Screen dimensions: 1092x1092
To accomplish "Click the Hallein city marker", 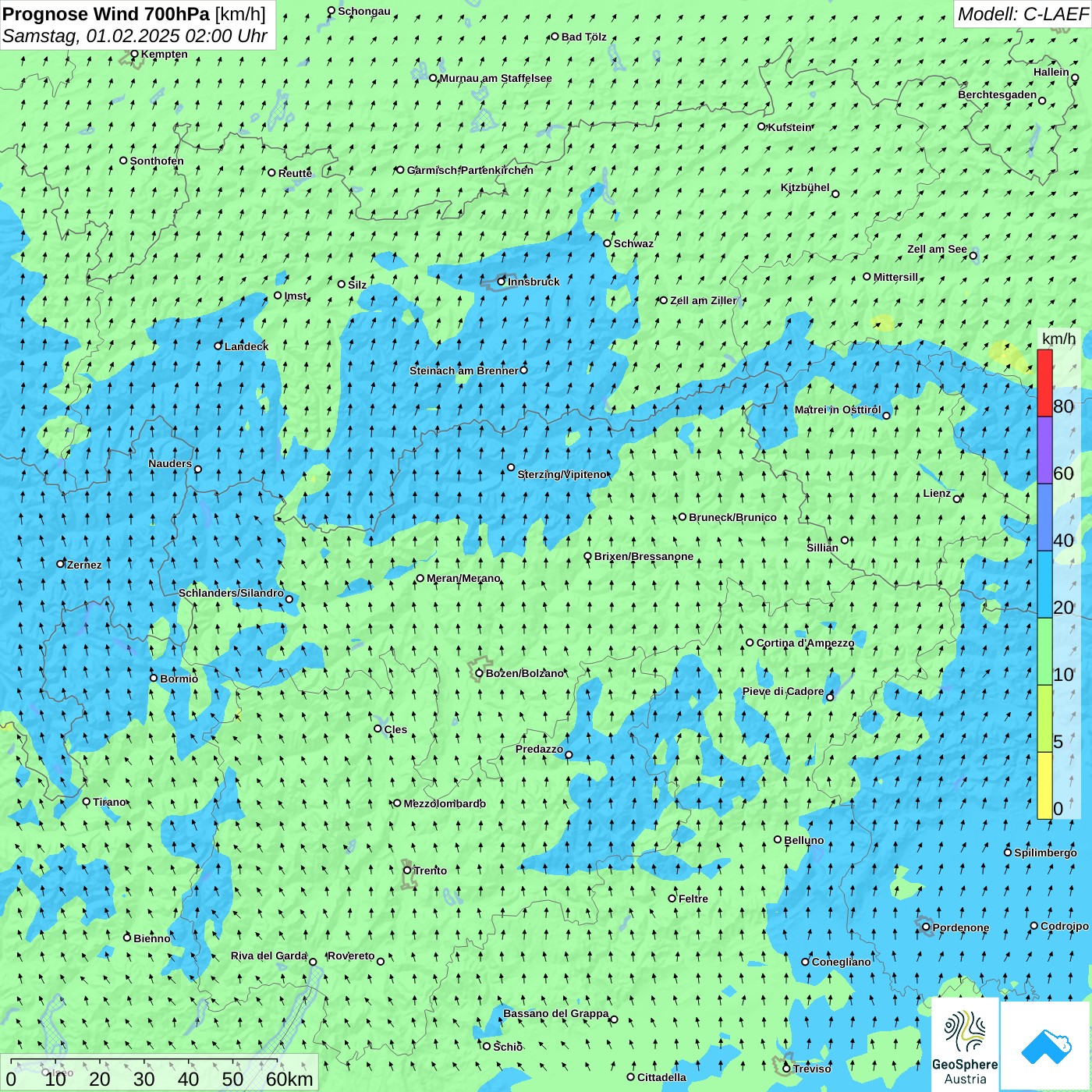I will (x=1075, y=77).
